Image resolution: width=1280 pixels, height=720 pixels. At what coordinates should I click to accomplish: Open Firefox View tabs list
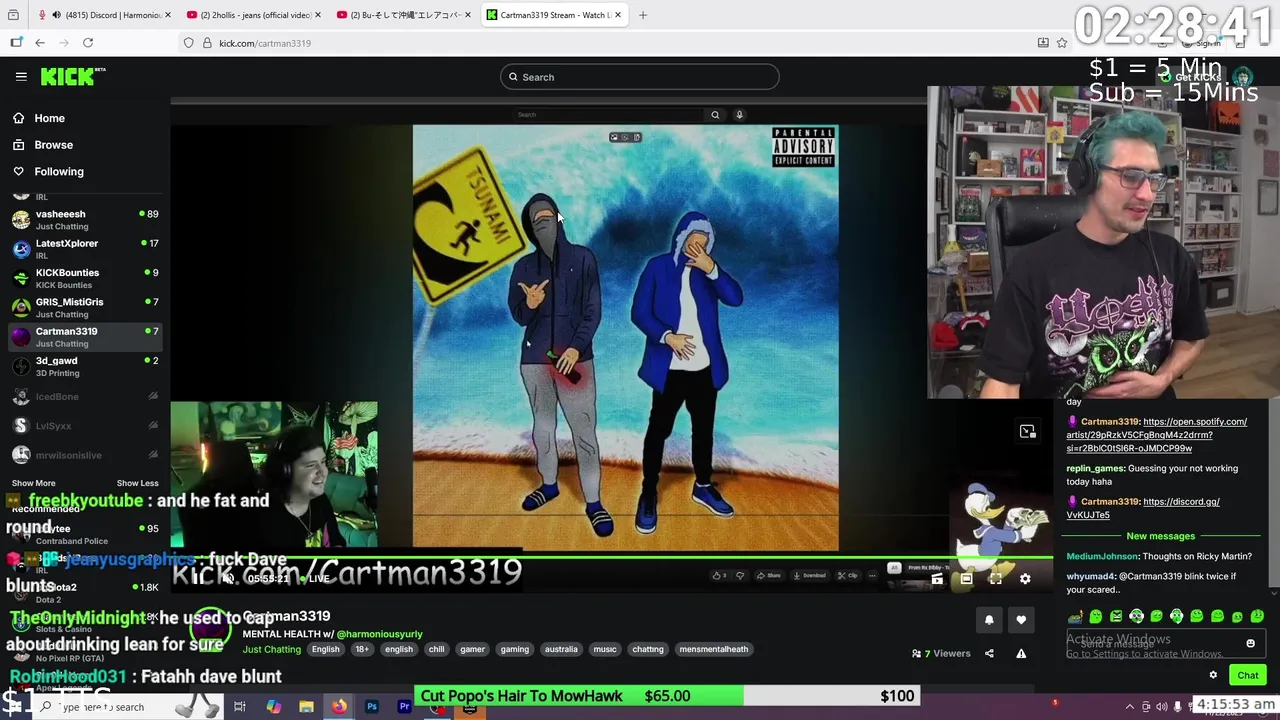coord(13,15)
